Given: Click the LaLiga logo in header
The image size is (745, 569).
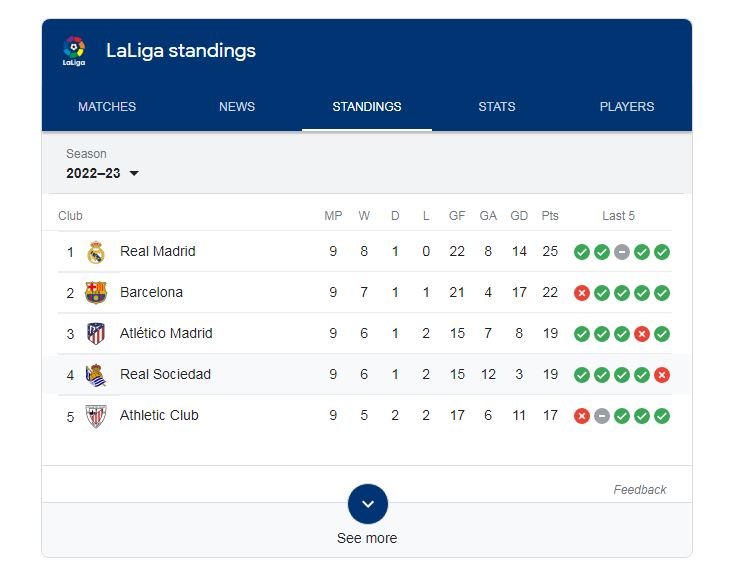Looking at the screenshot, I should [x=74, y=51].
